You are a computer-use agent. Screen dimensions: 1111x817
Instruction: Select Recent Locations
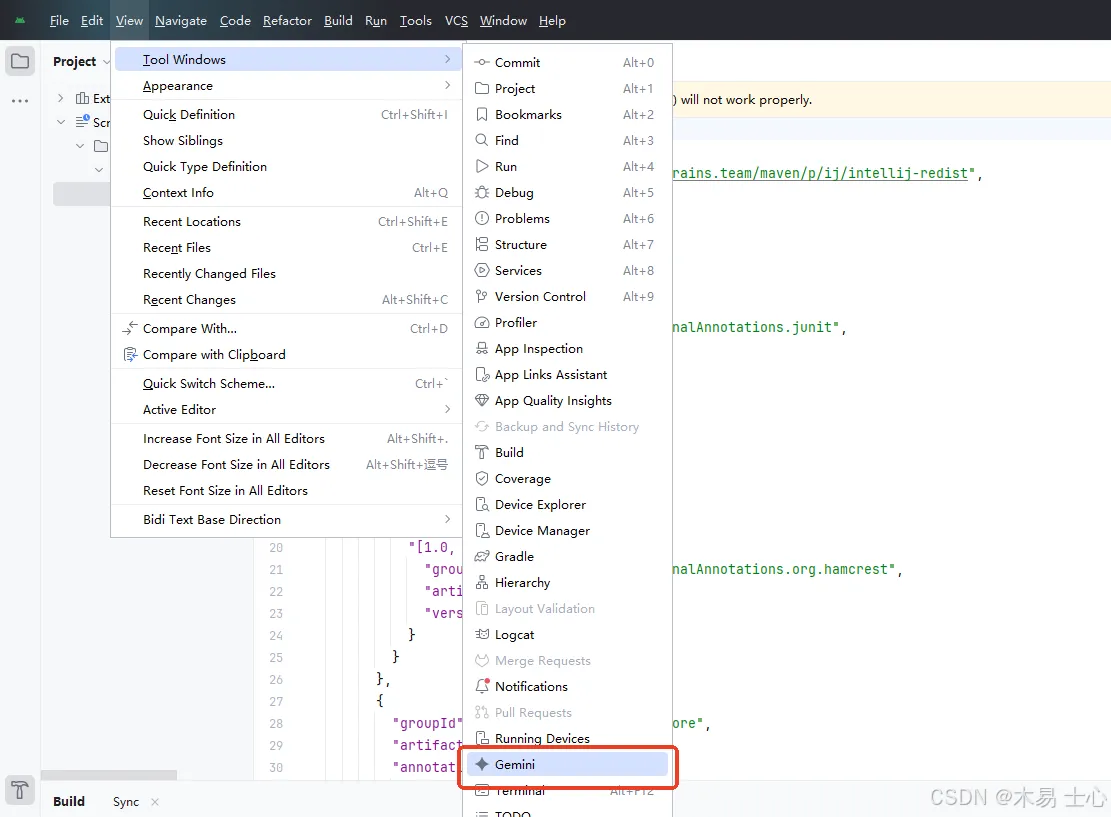[x=287, y=222]
